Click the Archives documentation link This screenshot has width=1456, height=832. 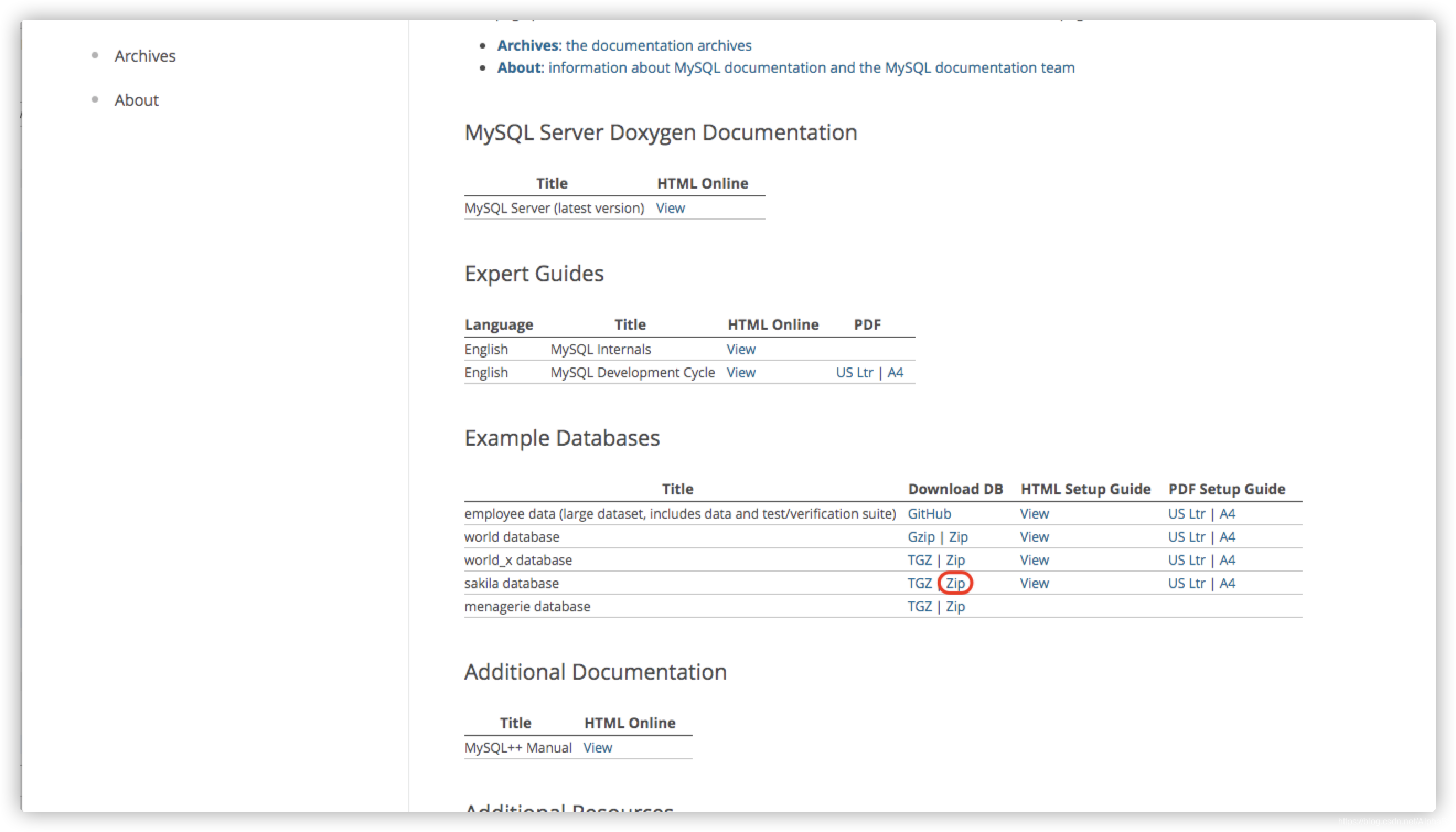(624, 45)
